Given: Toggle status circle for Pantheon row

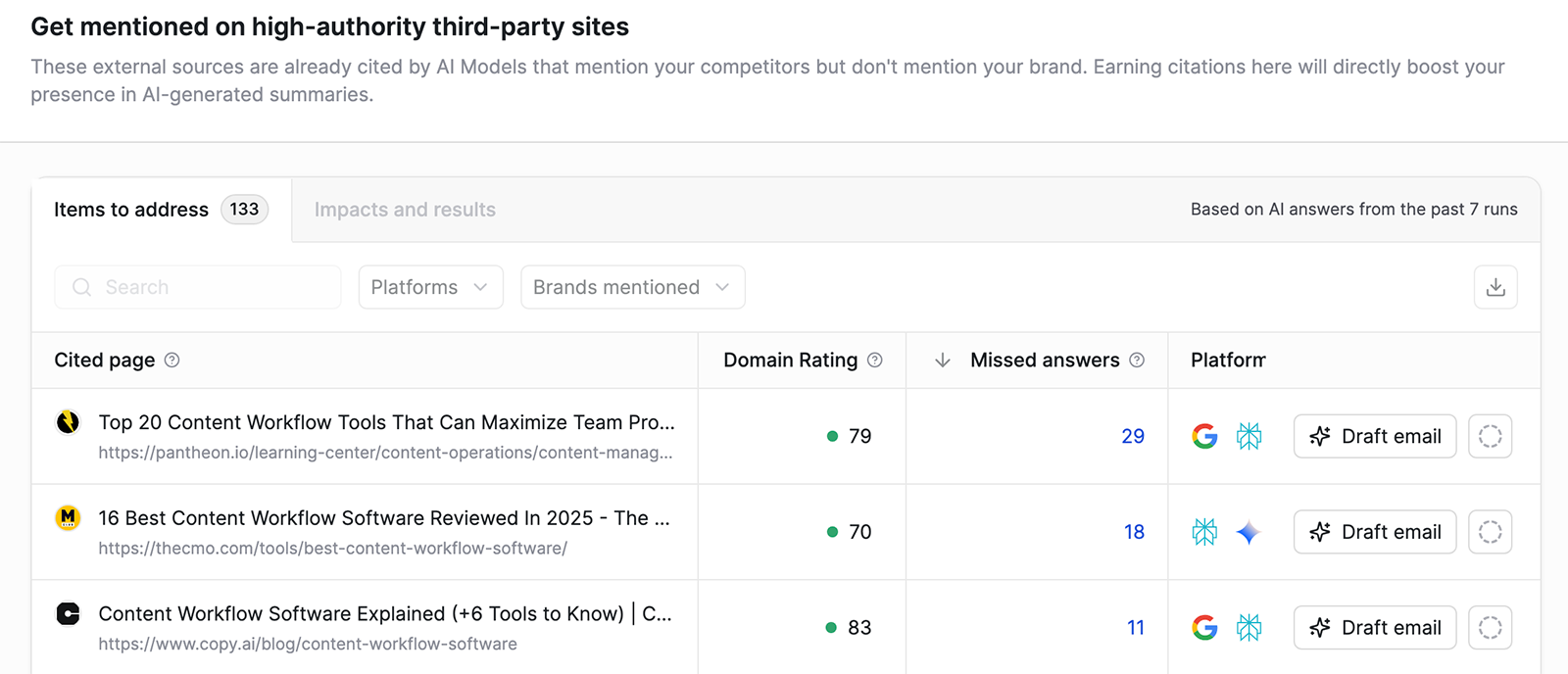Looking at the screenshot, I should (1490, 436).
